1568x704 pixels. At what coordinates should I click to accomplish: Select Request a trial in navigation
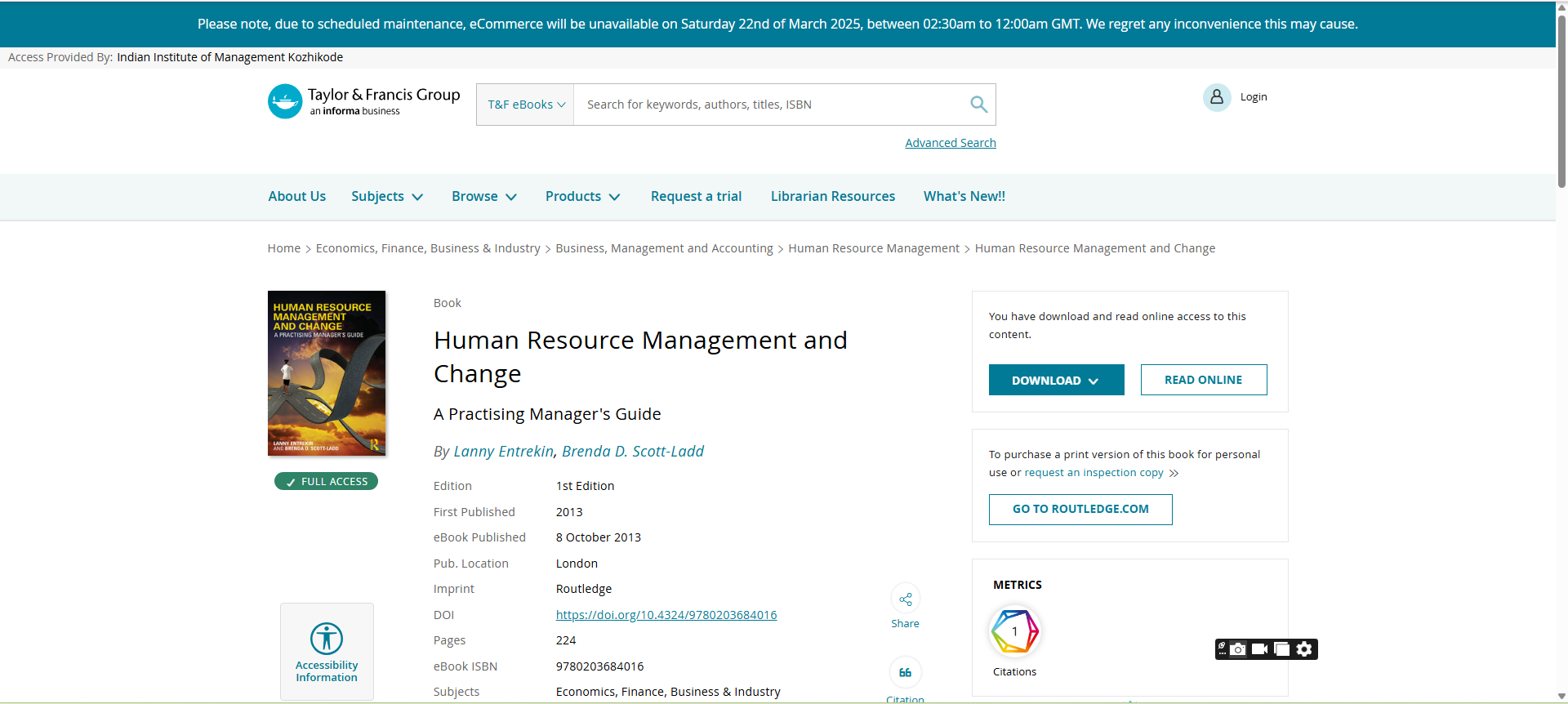(696, 197)
